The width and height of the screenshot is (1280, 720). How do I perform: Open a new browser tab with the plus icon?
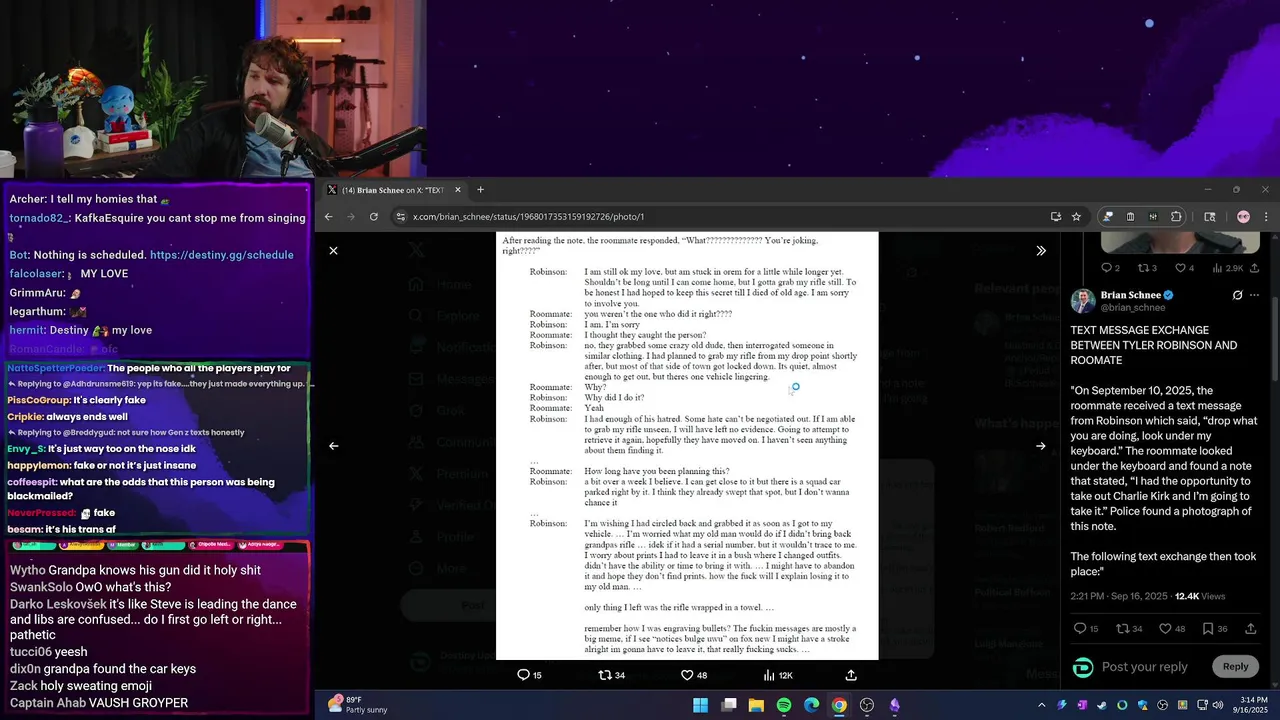click(x=480, y=190)
